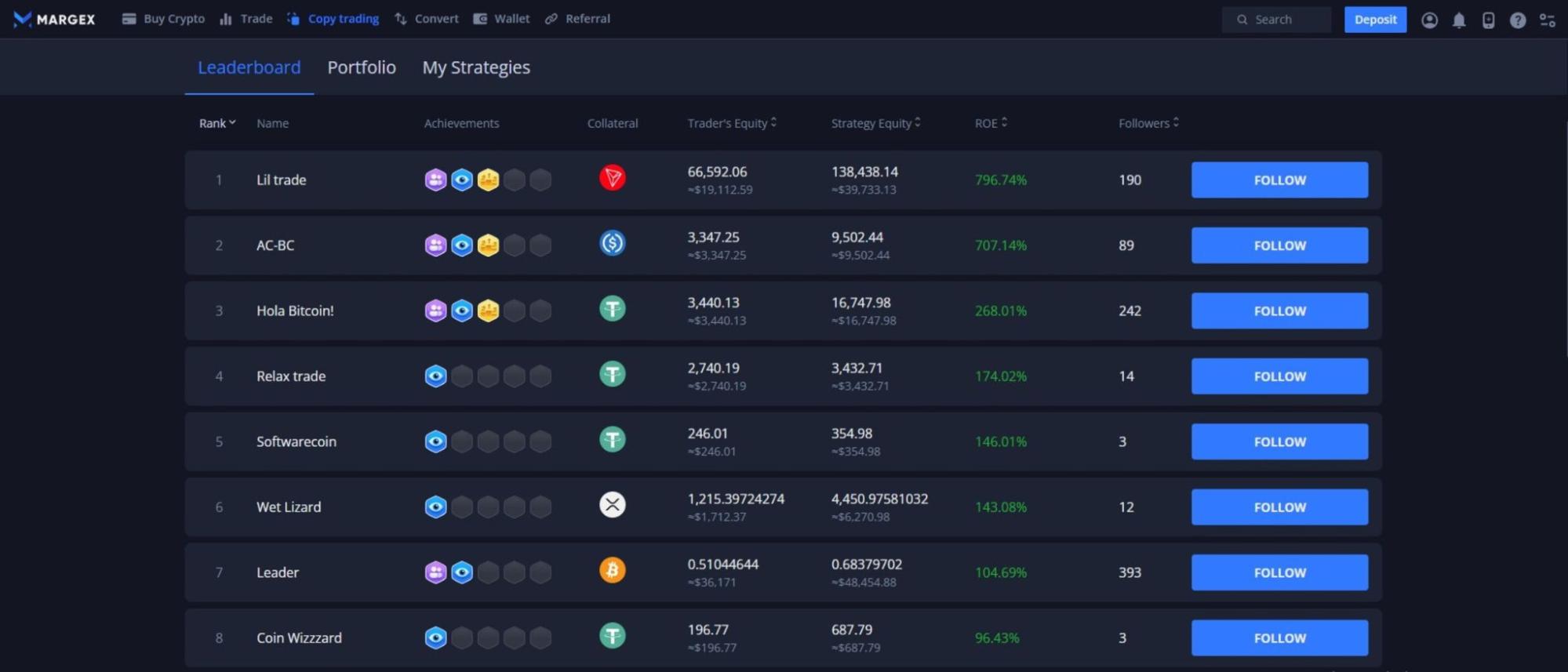Follow the Hola Bitcoin! trader
This screenshot has height=672, width=1568.
[1279, 311]
